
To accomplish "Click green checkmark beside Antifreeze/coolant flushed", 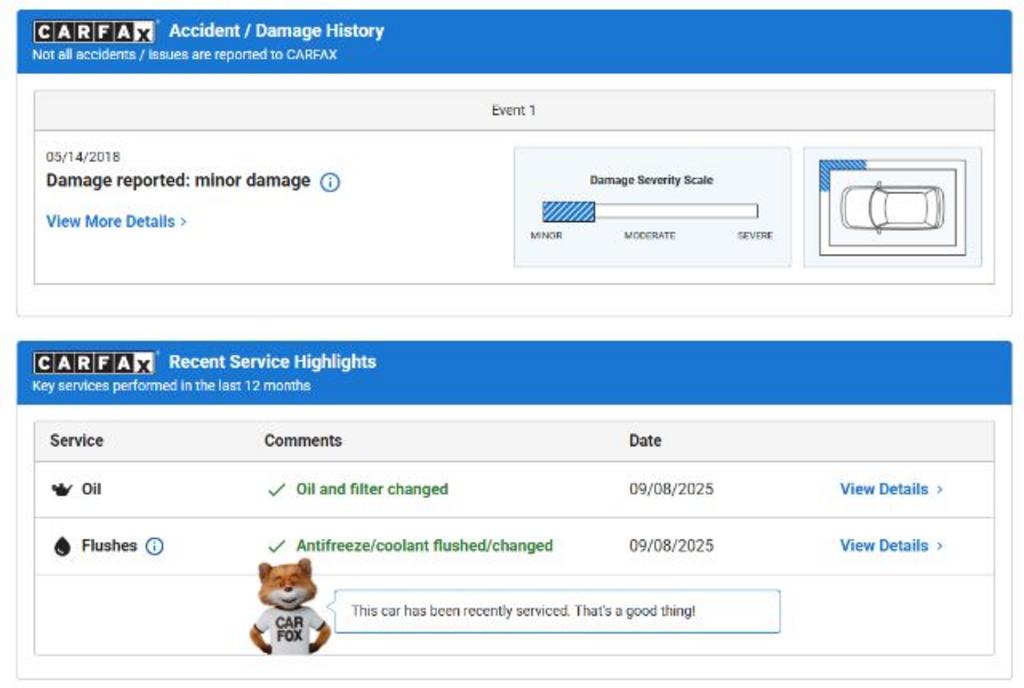I will point(277,547).
